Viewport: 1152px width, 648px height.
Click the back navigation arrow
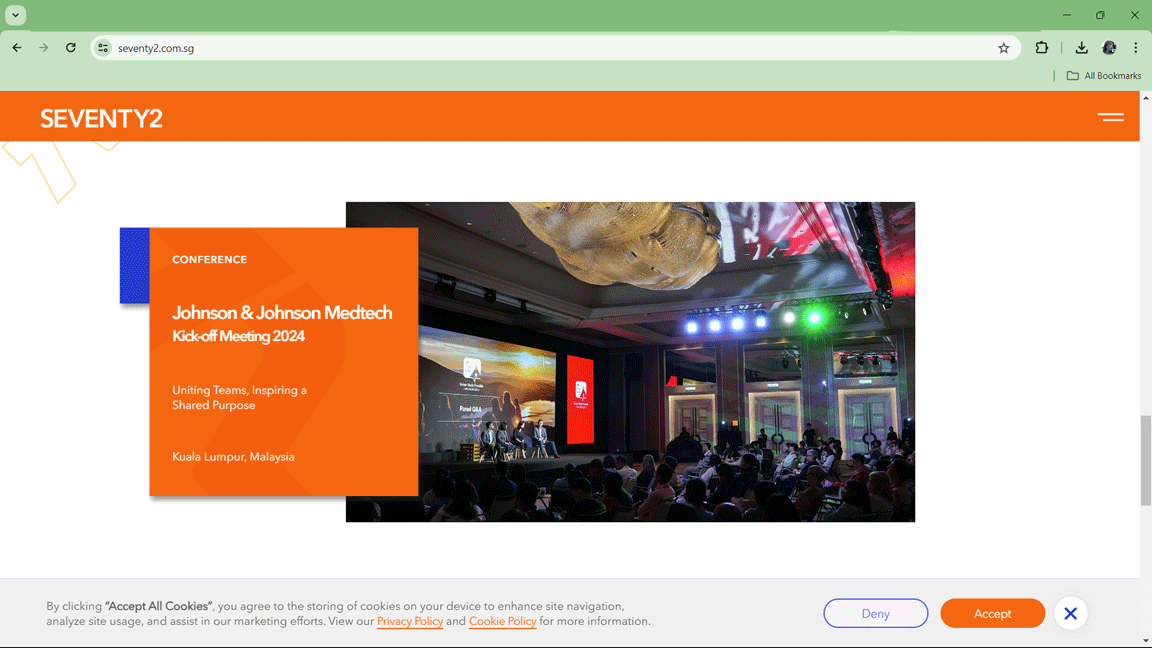(x=16, y=47)
